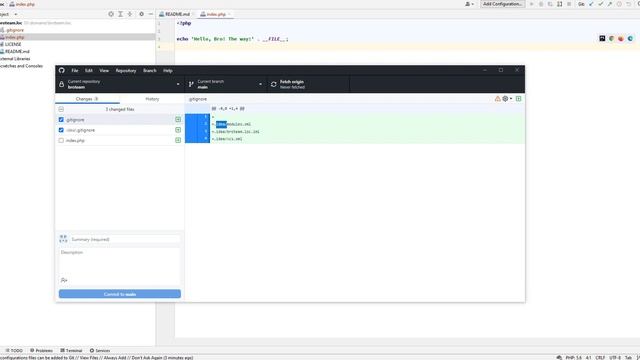Expand External Libraries in the project tree
The width and height of the screenshot is (640, 360).
[x=15, y=59]
